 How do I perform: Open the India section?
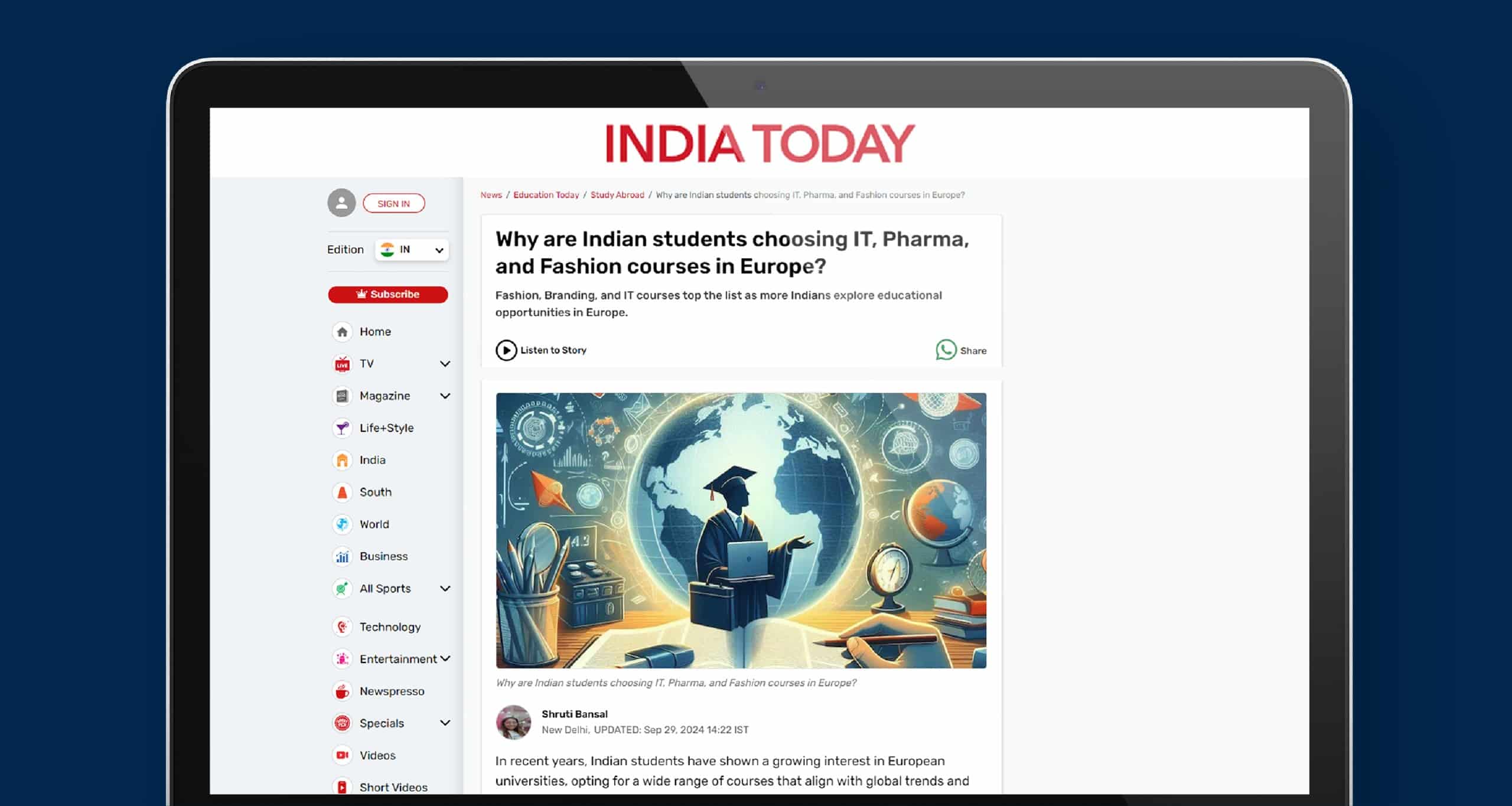372,460
